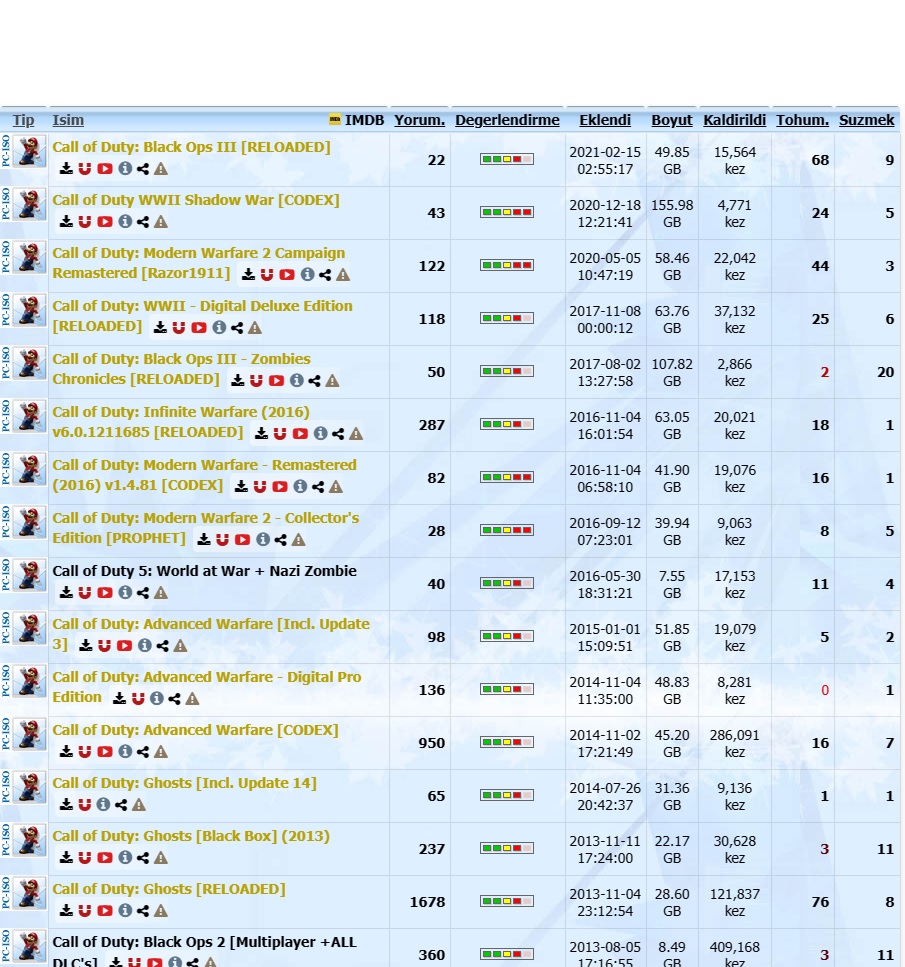Image resolution: width=905 pixels, height=967 pixels.
Task: Click PC-ISO category thumbnail beside WWII Shadow War
Action: coord(30,204)
